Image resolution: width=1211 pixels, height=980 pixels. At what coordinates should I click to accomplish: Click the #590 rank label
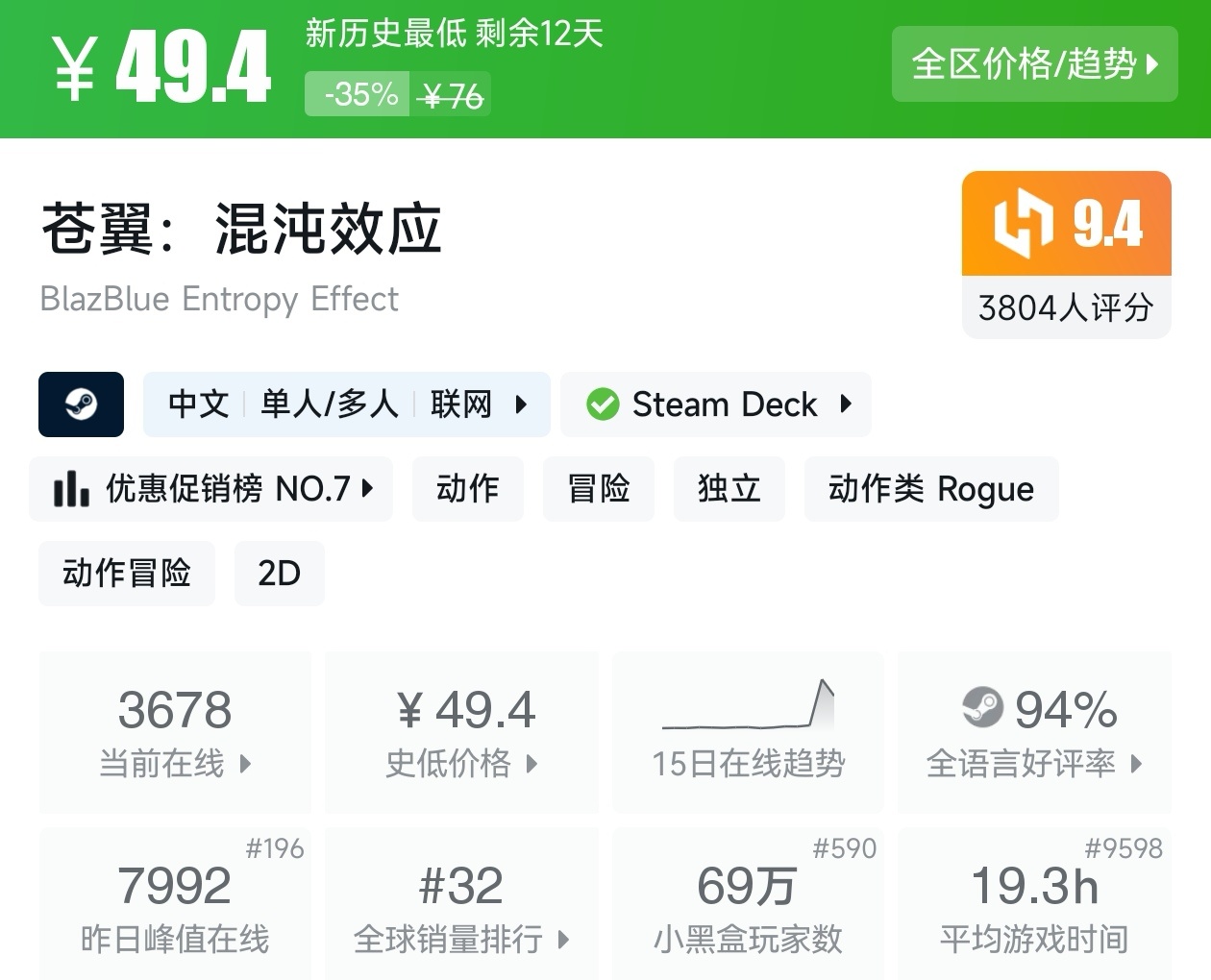[845, 847]
